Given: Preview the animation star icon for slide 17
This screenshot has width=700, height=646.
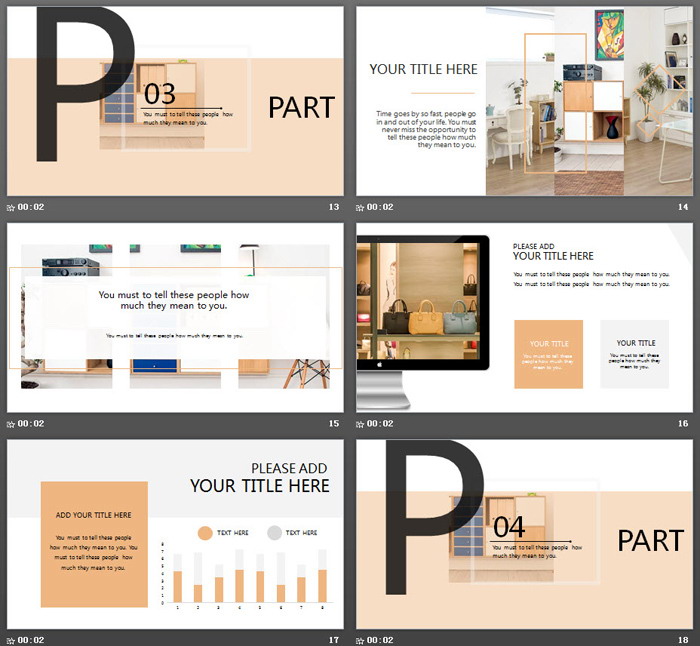Looking at the screenshot, I should pyautogui.click(x=11, y=639).
